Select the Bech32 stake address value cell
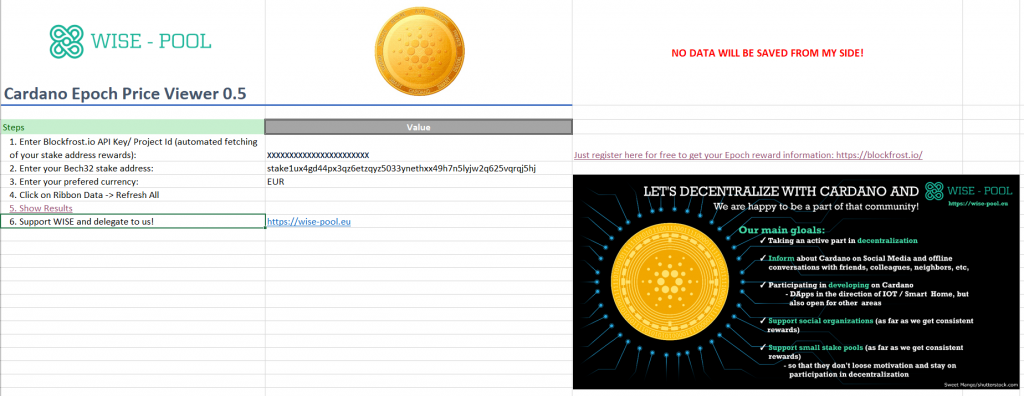 [x=419, y=169]
